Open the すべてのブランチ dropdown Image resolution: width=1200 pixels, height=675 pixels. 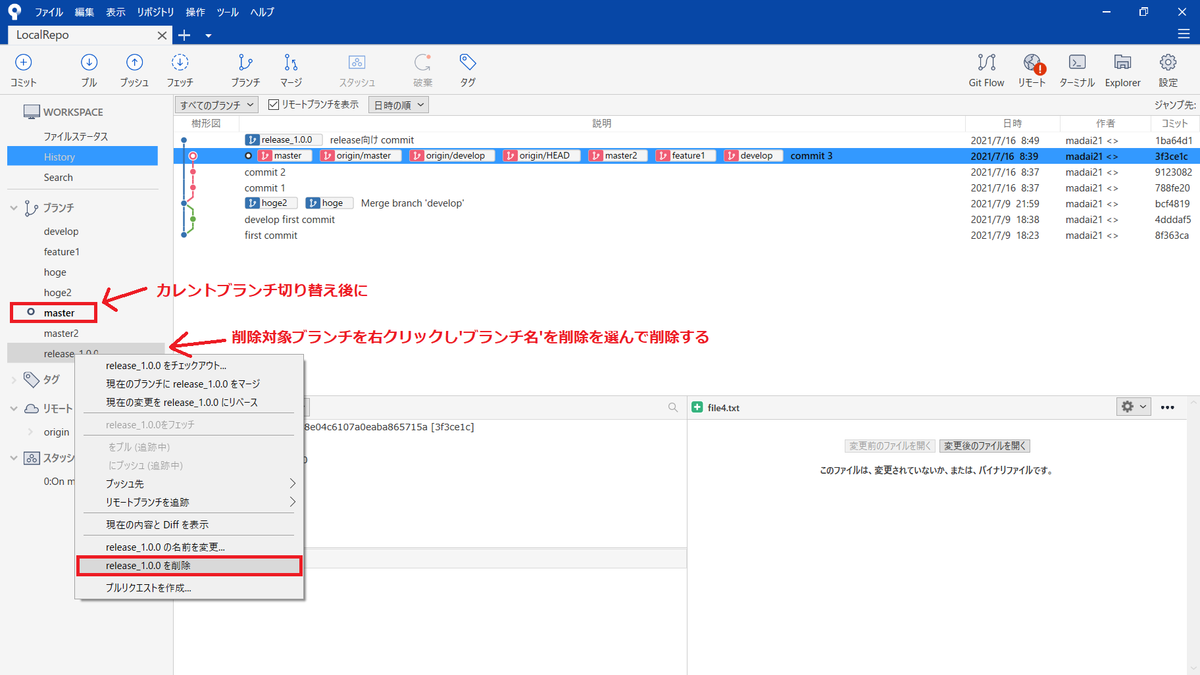tap(217, 104)
